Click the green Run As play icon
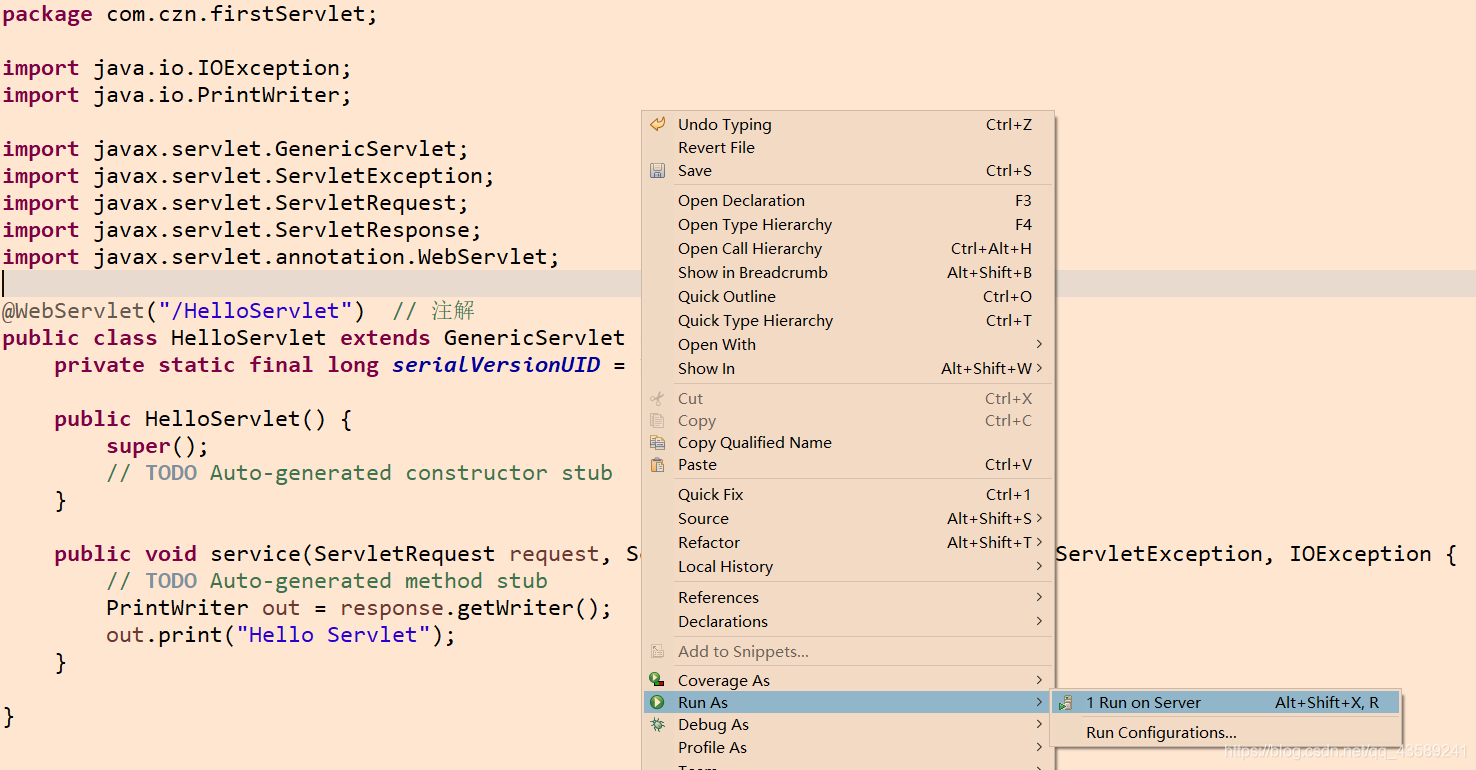 point(657,703)
